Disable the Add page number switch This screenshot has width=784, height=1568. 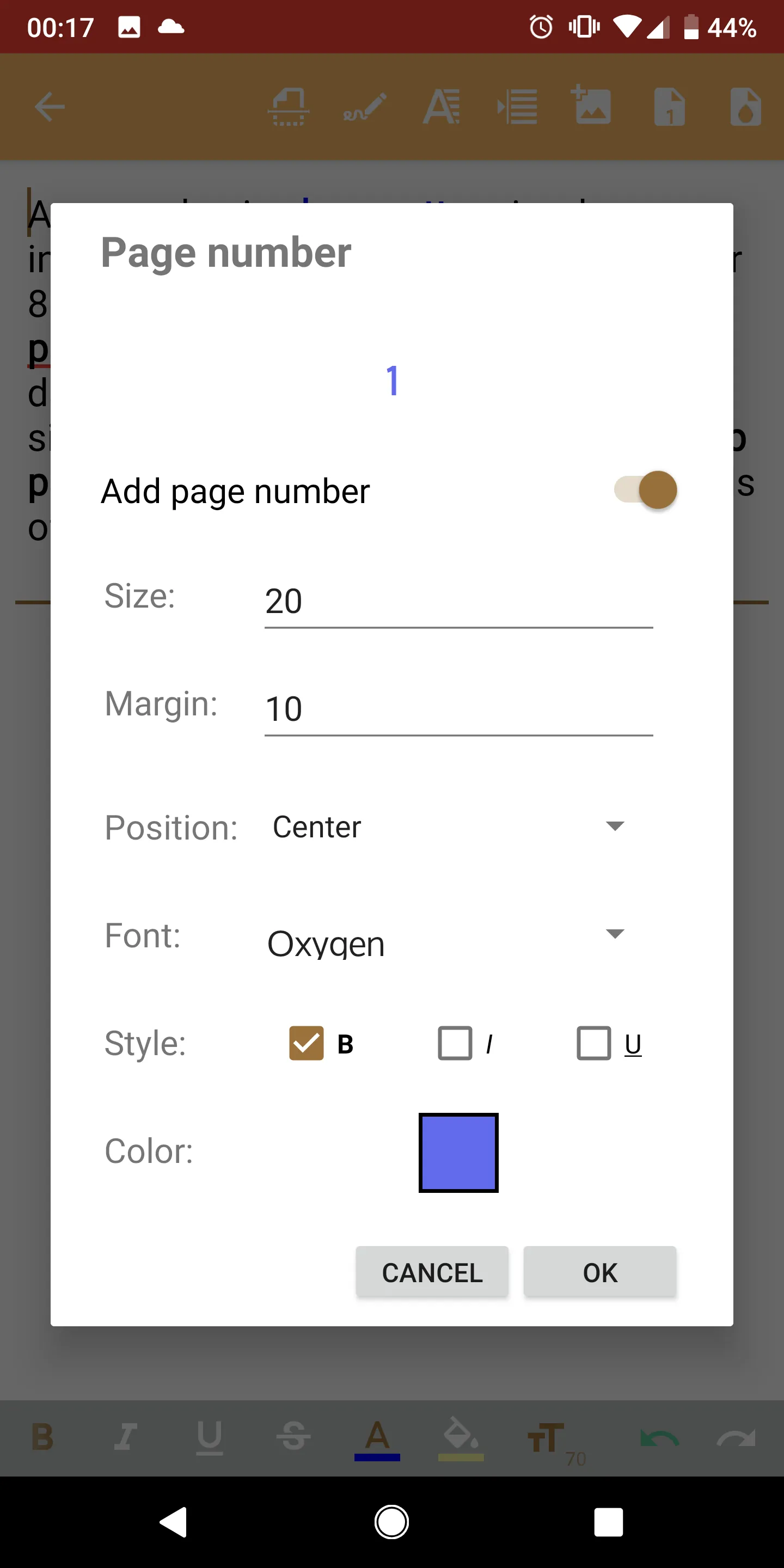(x=645, y=490)
